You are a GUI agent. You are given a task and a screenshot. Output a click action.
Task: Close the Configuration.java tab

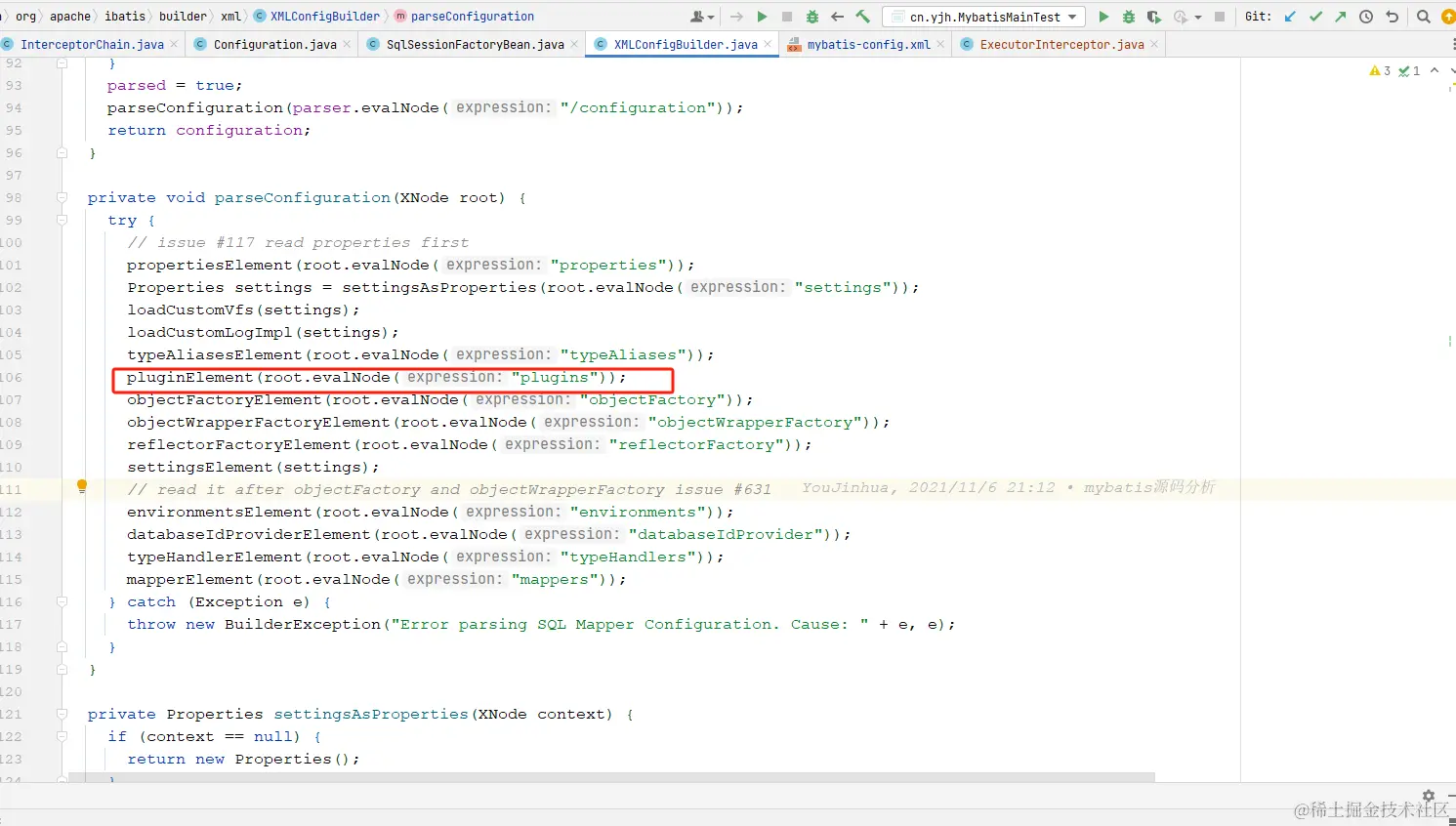347,44
